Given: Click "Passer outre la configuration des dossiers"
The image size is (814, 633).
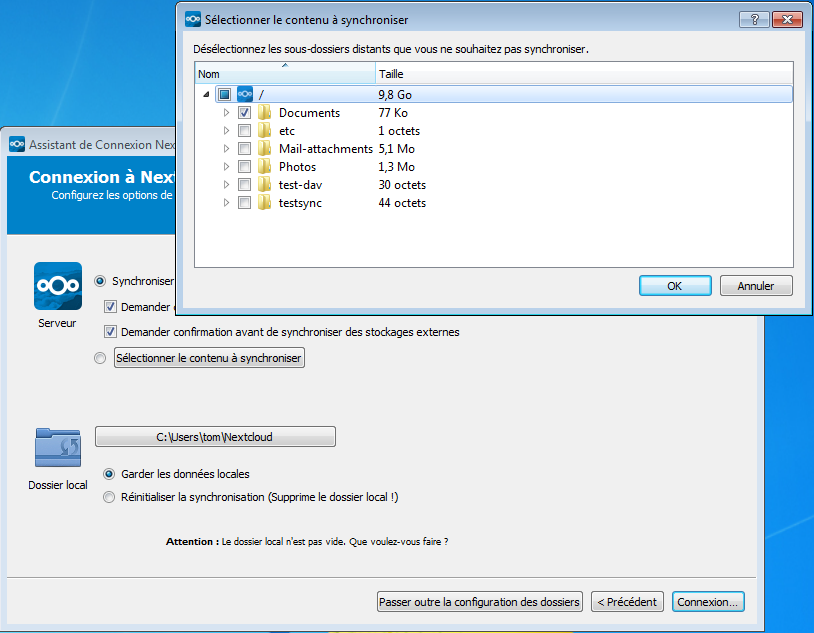Looking at the screenshot, I should click(479, 601).
